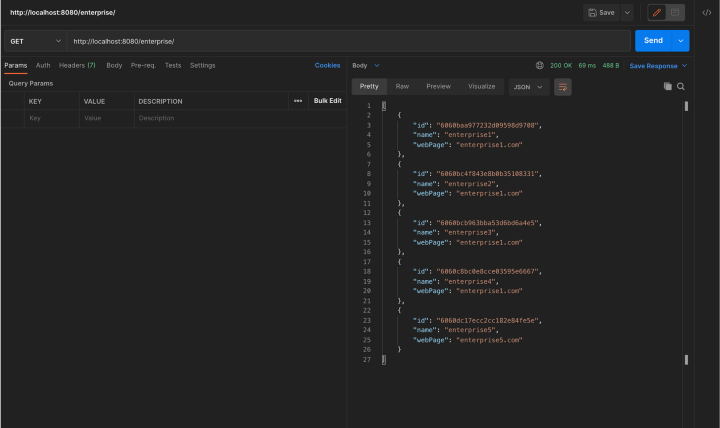The width and height of the screenshot is (720, 428).
Task: Switch to the Params tab
Action: pos(16,66)
